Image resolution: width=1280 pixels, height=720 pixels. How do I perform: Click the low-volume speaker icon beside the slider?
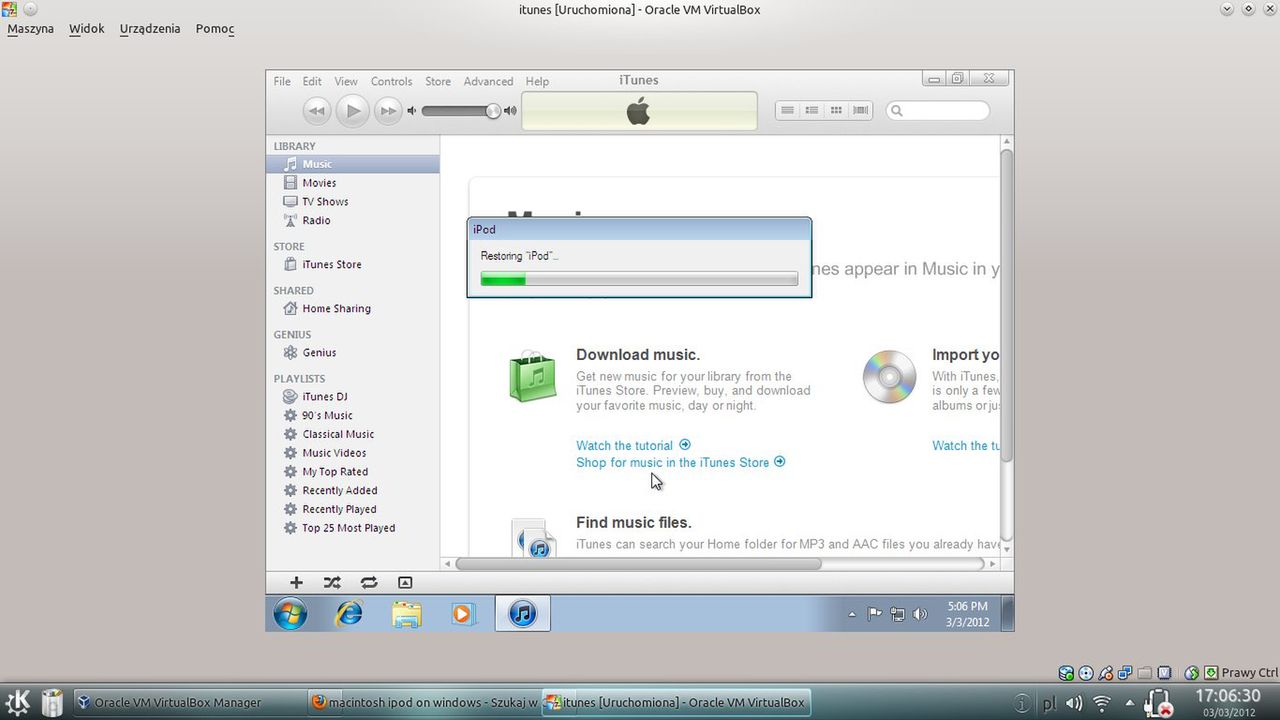(411, 111)
